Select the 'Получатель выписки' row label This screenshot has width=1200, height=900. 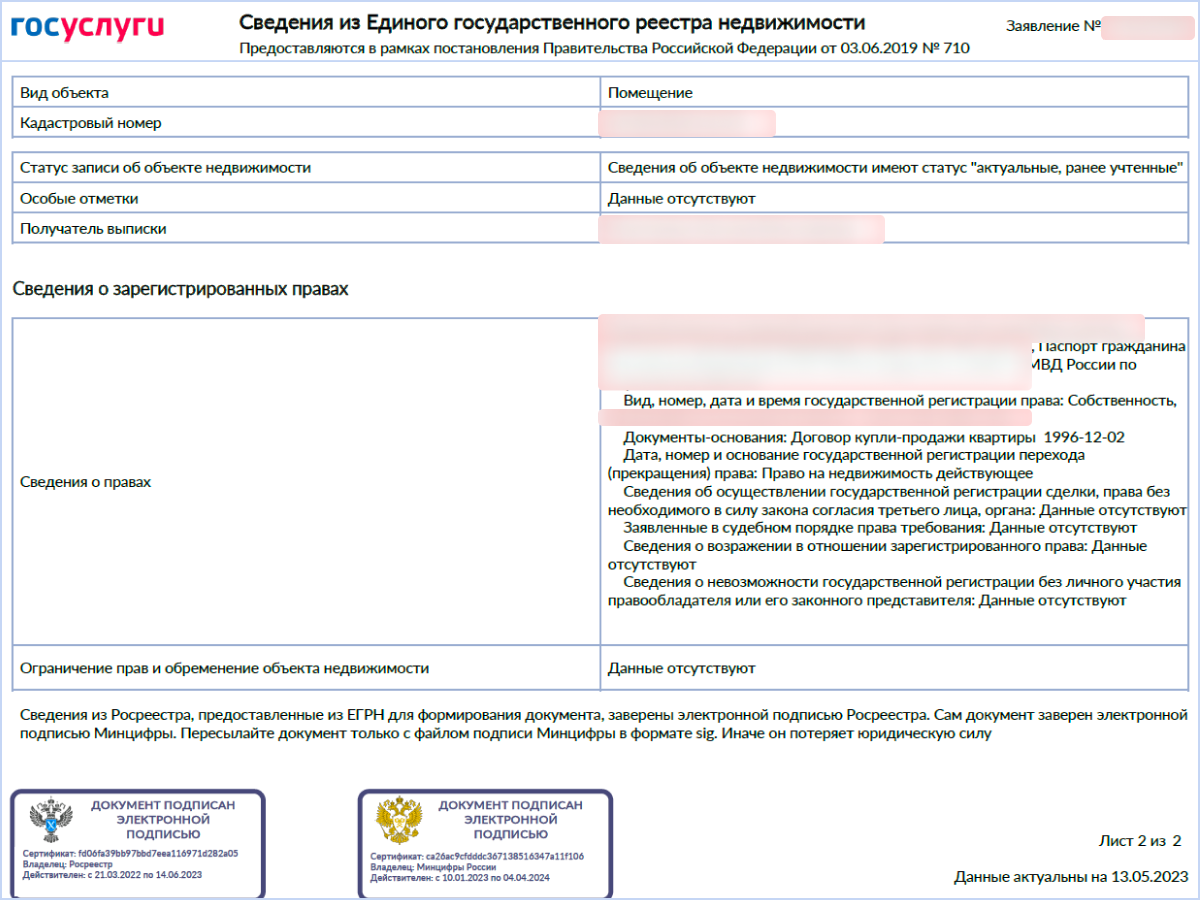[94, 229]
